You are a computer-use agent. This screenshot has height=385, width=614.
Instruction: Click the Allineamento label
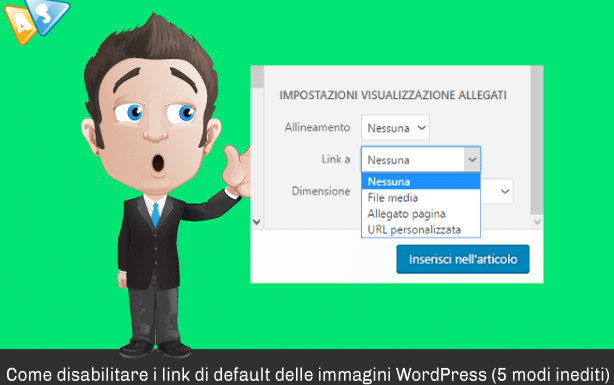tap(317, 127)
